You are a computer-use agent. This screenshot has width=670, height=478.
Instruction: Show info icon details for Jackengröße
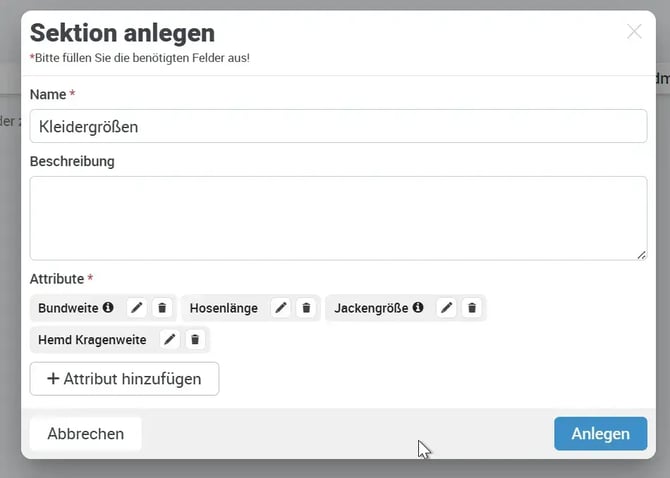[x=418, y=308]
